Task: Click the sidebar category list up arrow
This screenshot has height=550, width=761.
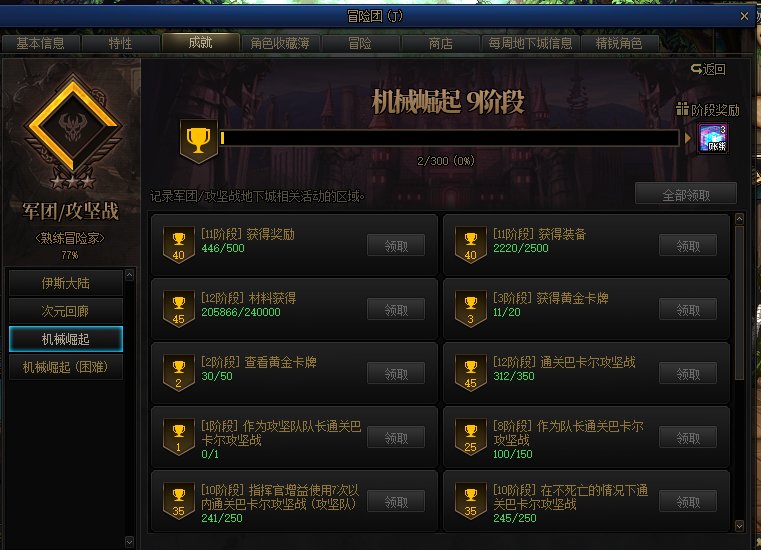Action: coord(129,275)
